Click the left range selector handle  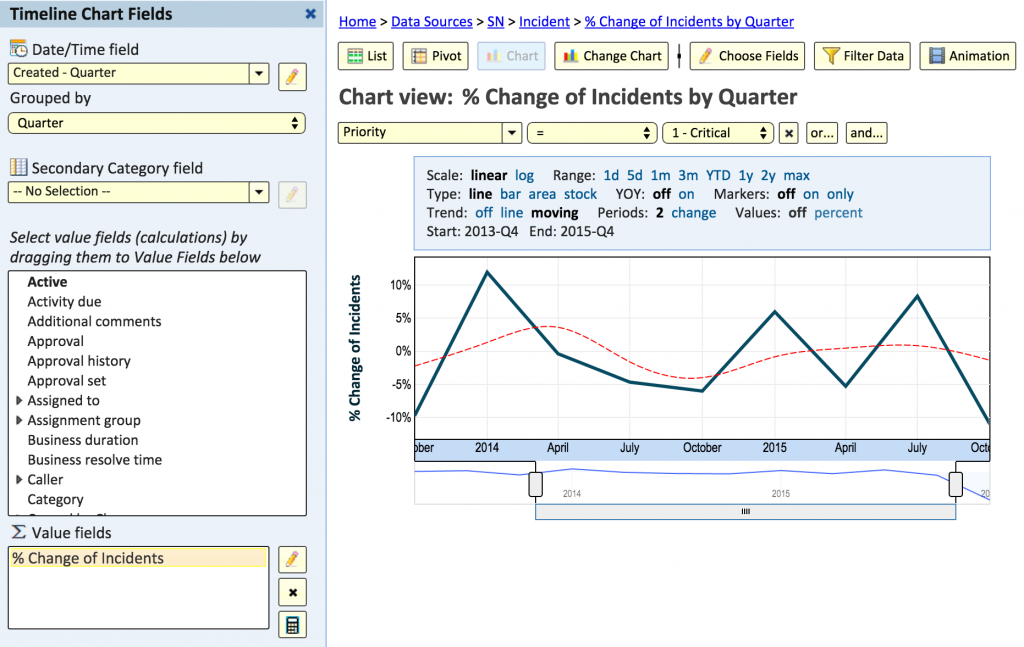tap(536, 484)
